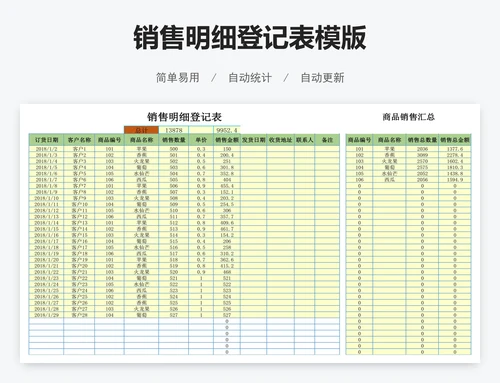Click the quantity cell 527 in the 2018/1/29 row

tap(174, 315)
